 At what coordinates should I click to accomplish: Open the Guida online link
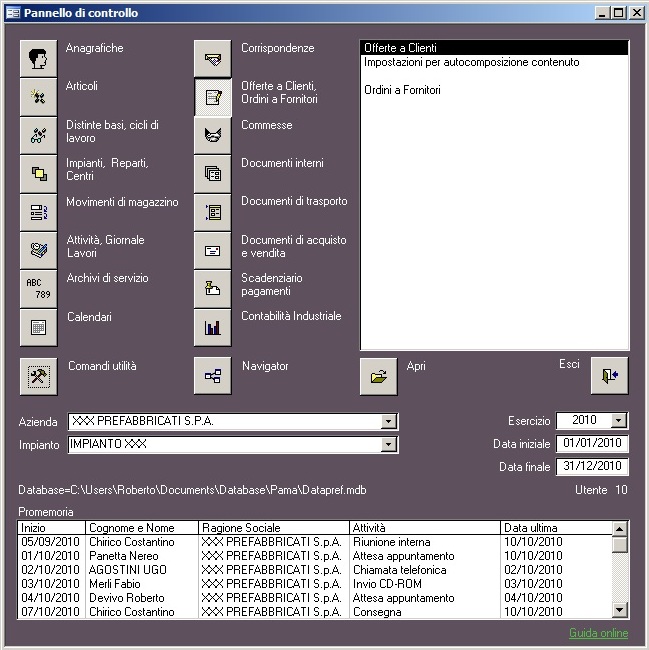point(598,633)
